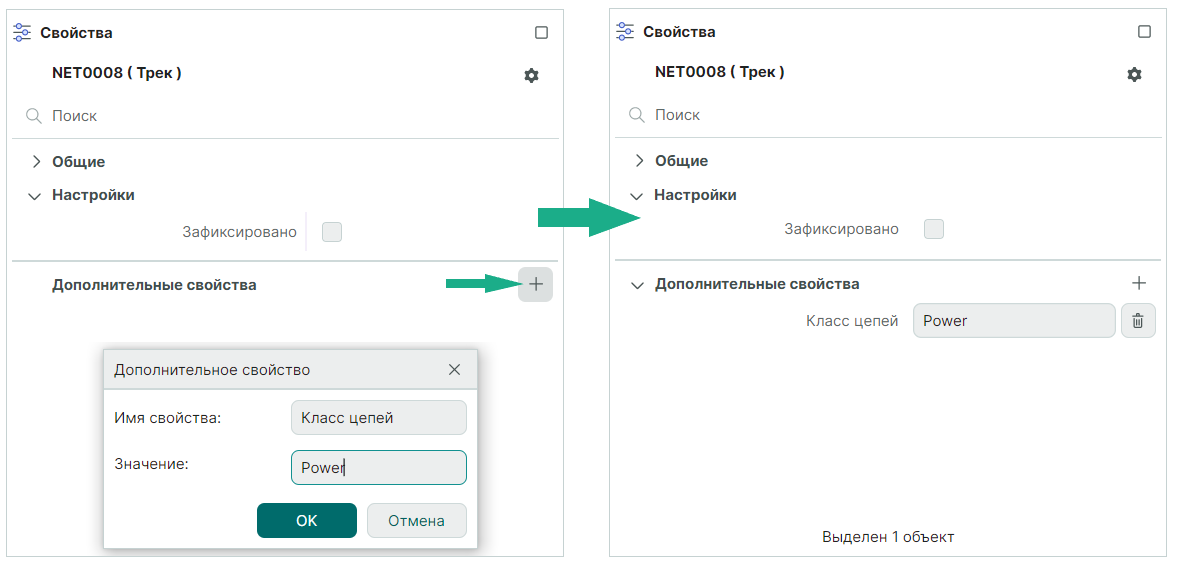1177x561 pixels.
Task: Click plus icon in right panel properties
Action: [1138, 284]
